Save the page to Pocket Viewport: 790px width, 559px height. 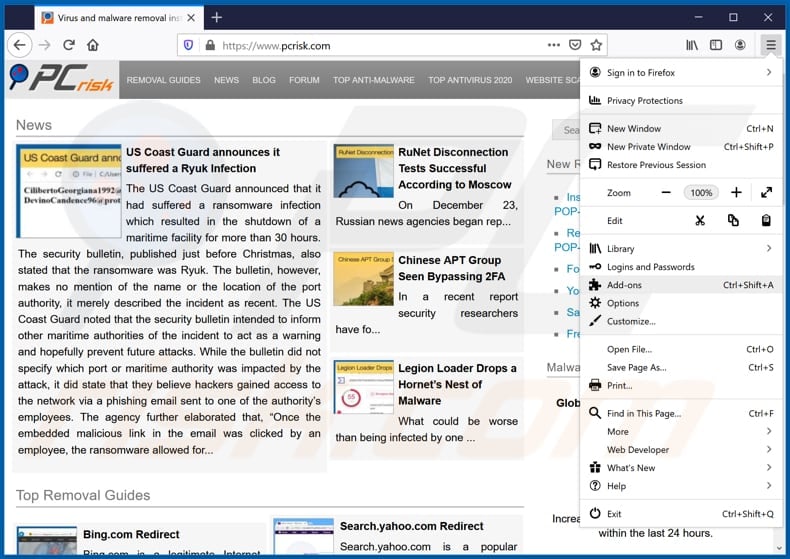[x=575, y=45]
